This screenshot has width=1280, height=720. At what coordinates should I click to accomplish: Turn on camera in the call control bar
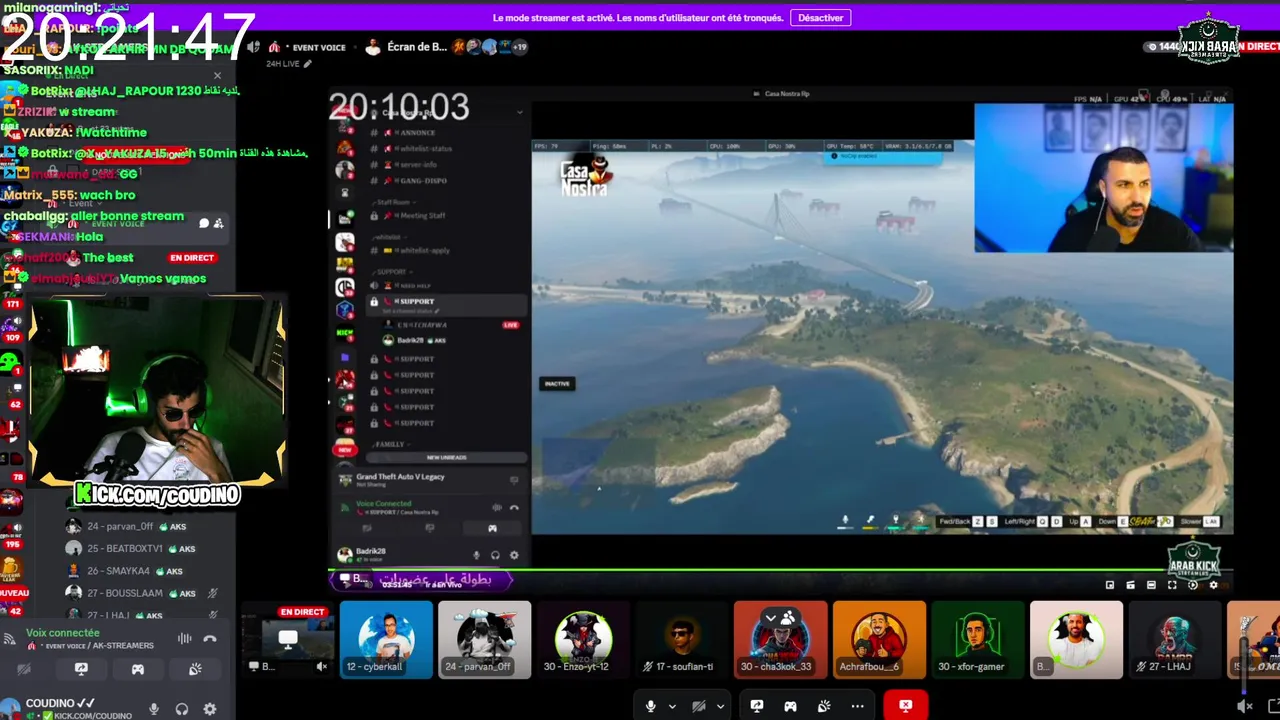[x=699, y=706]
